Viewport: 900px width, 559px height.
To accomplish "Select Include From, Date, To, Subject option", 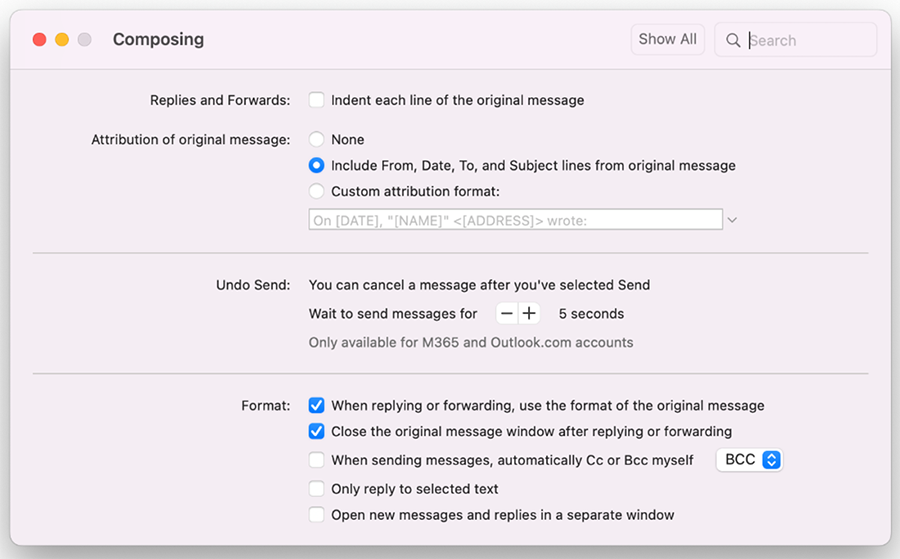I will click(317, 166).
